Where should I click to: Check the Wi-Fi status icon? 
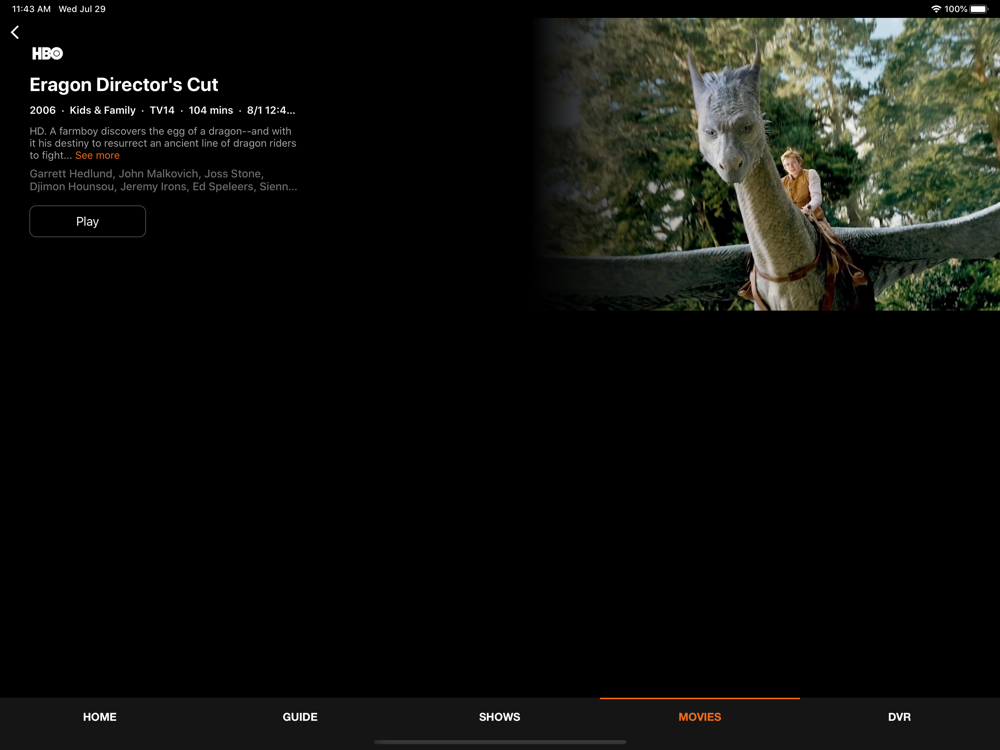pos(936,9)
